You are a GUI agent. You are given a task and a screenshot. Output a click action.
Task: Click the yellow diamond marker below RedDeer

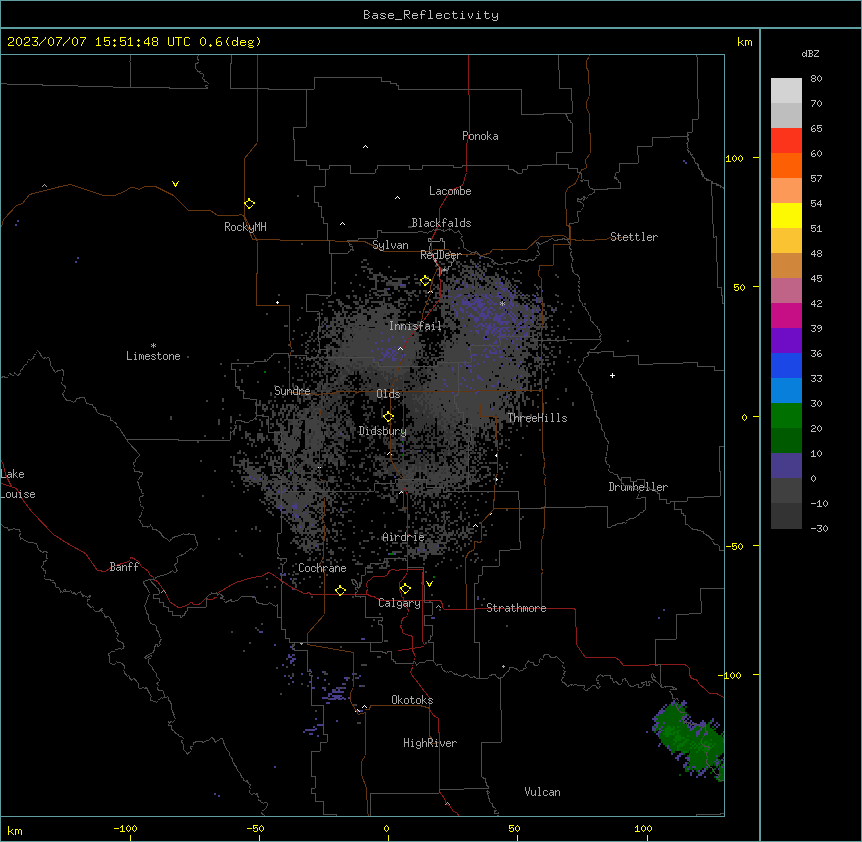(425, 281)
